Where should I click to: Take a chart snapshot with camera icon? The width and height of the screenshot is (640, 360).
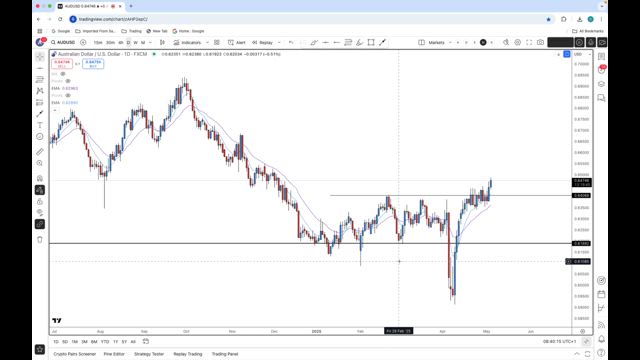click(540, 42)
